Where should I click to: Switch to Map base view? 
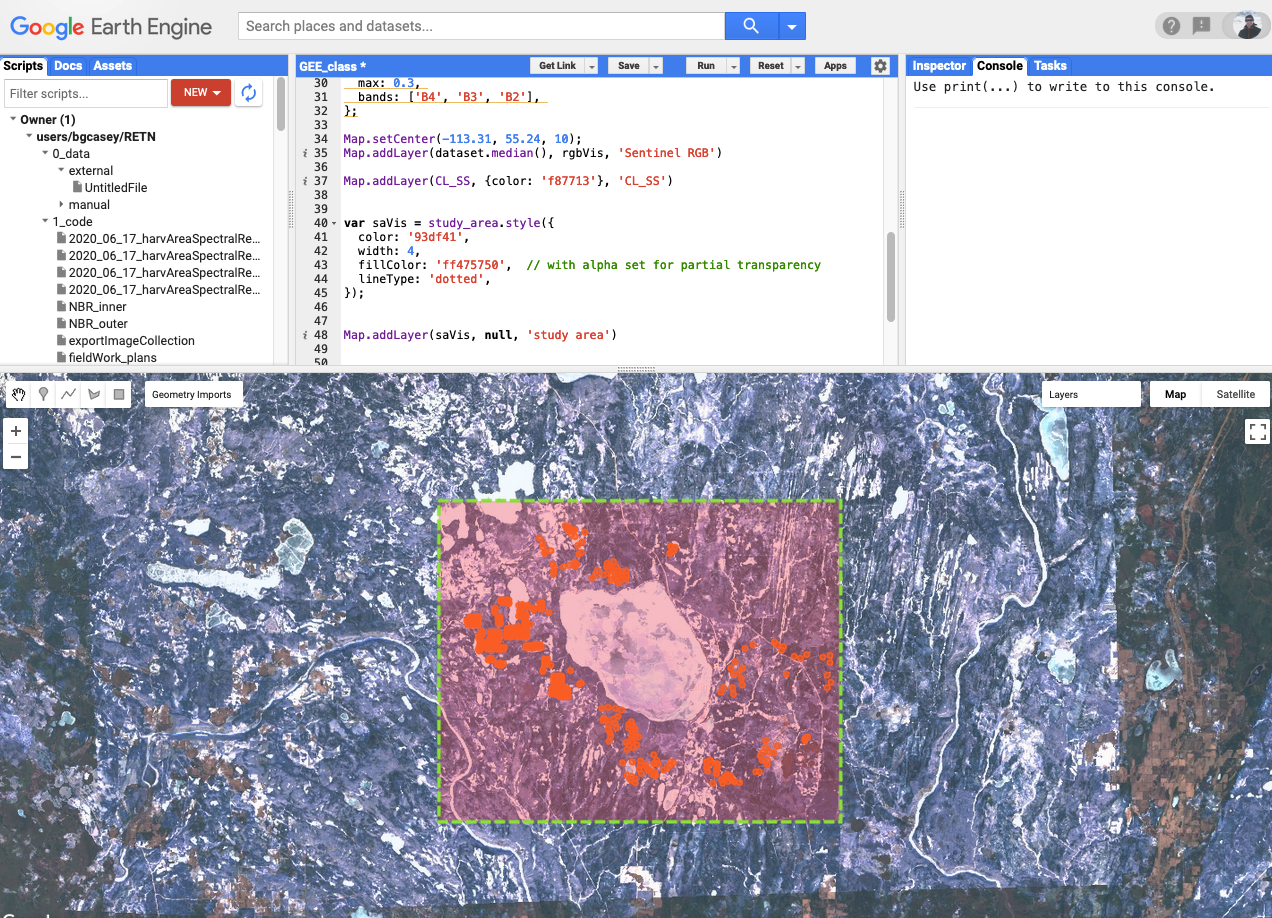point(1175,395)
